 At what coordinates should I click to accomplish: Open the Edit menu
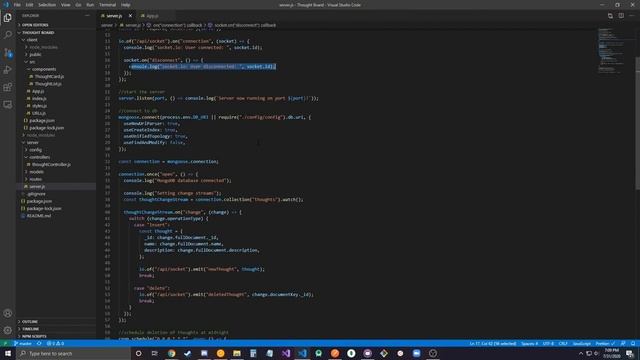click(29, 5)
